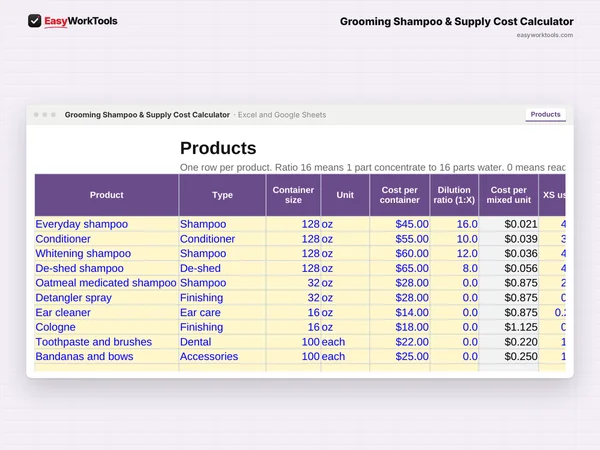Select the Dilution ratio (1:X) header
This screenshot has width=600, height=450.
[x=454, y=195]
